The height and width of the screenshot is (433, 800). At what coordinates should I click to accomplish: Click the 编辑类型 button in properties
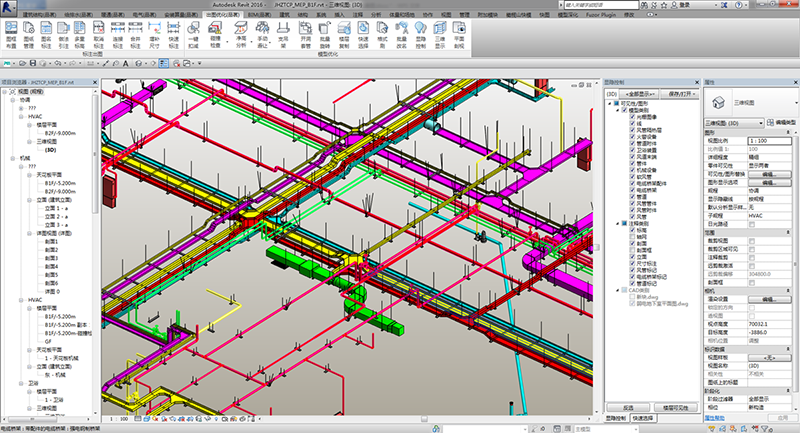781,122
